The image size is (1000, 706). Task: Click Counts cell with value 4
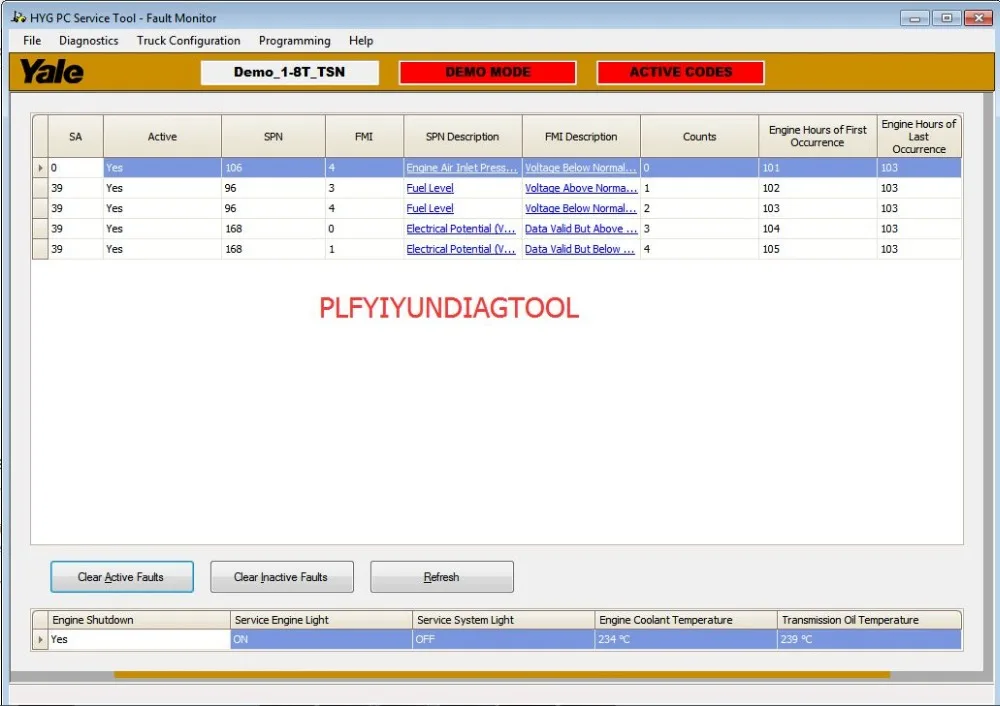tap(699, 249)
